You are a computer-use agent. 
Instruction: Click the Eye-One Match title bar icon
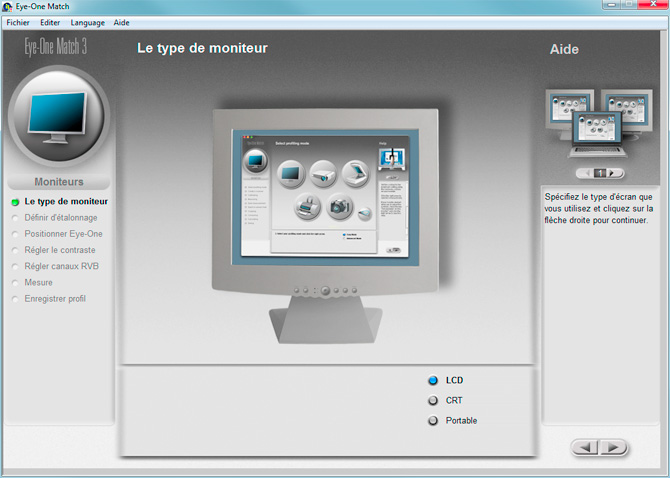point(7,7)
